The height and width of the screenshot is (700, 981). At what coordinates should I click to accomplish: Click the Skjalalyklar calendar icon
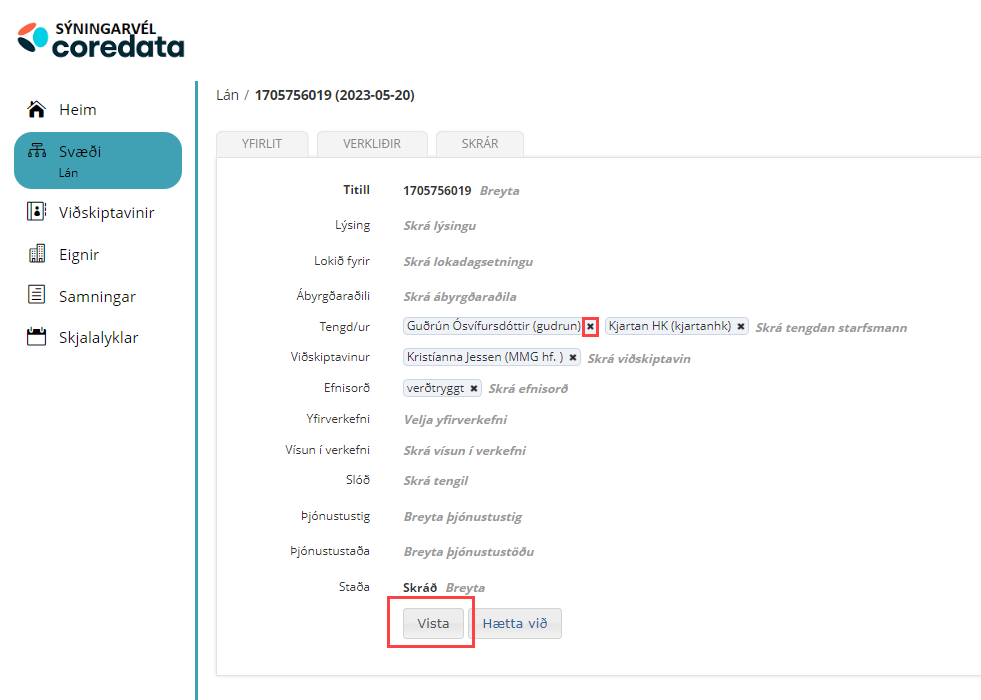37,337
